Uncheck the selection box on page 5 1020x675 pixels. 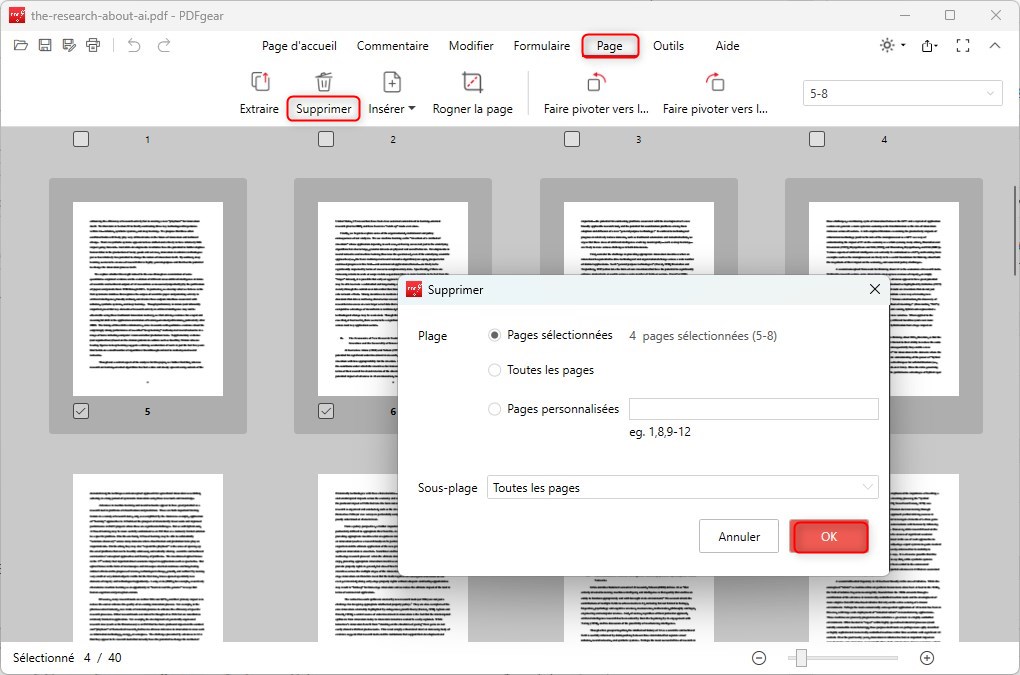(x=81, y=410)
